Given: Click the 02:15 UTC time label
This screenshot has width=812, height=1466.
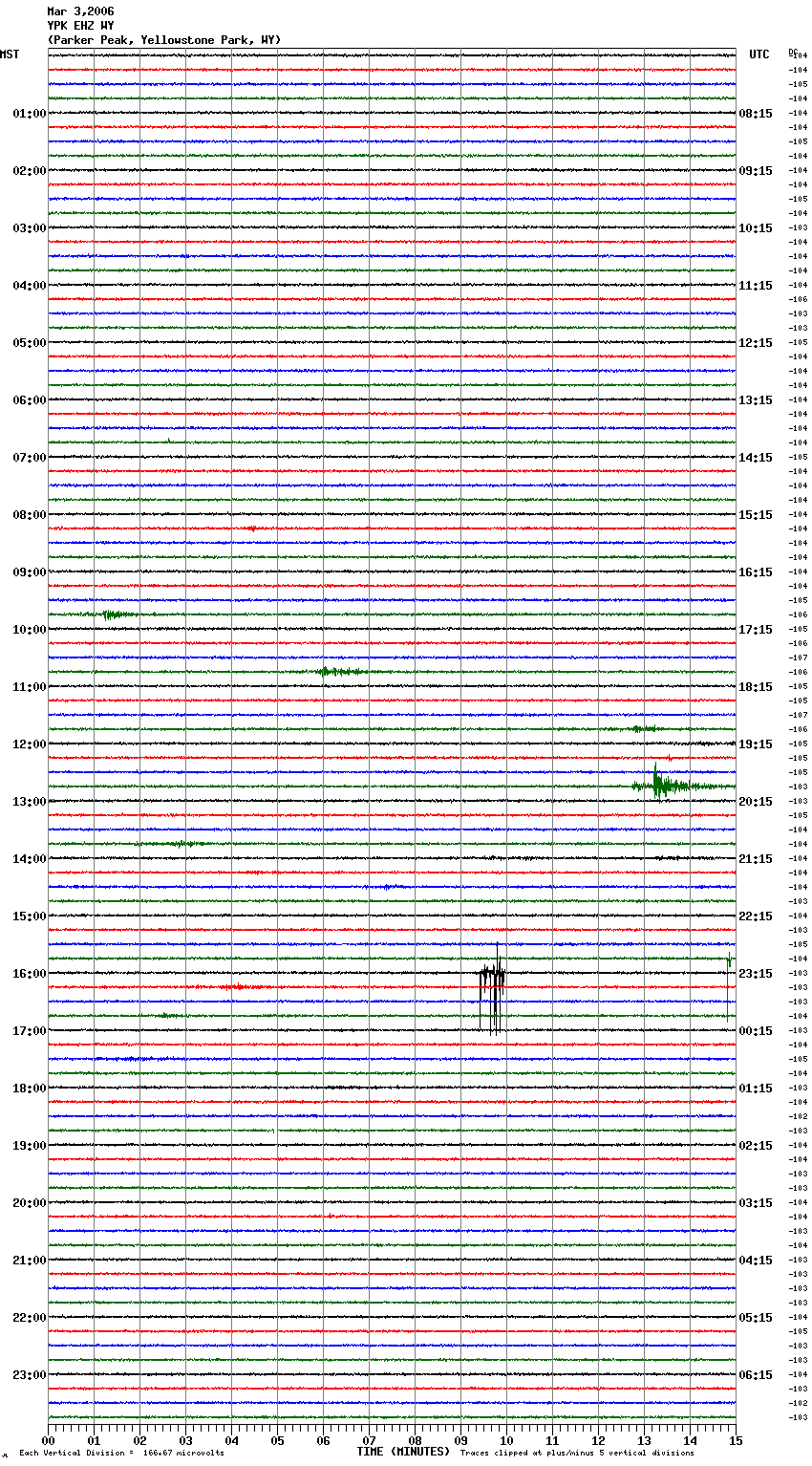Looking at the screenshot, I should (756, 1146).
